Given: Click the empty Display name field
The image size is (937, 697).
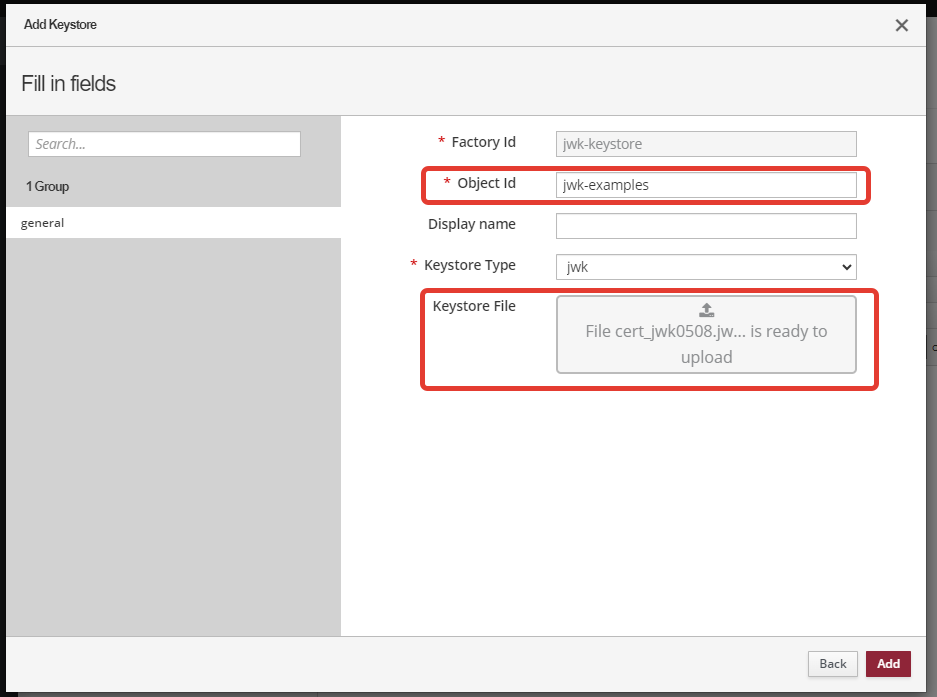Looking at the screenshot, I should tap(706, 226).
